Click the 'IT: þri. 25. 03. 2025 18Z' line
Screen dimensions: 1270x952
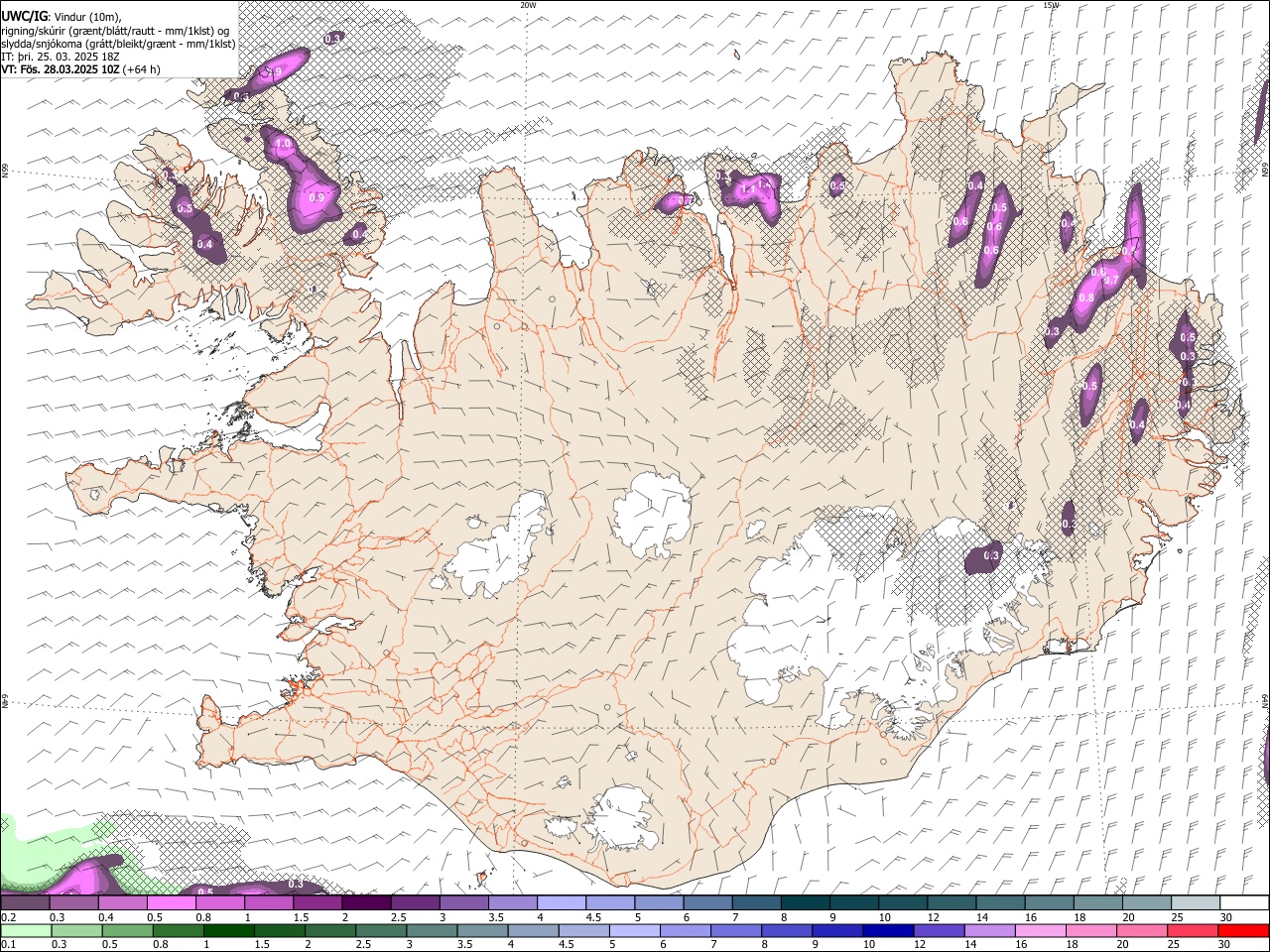[59, 57]
